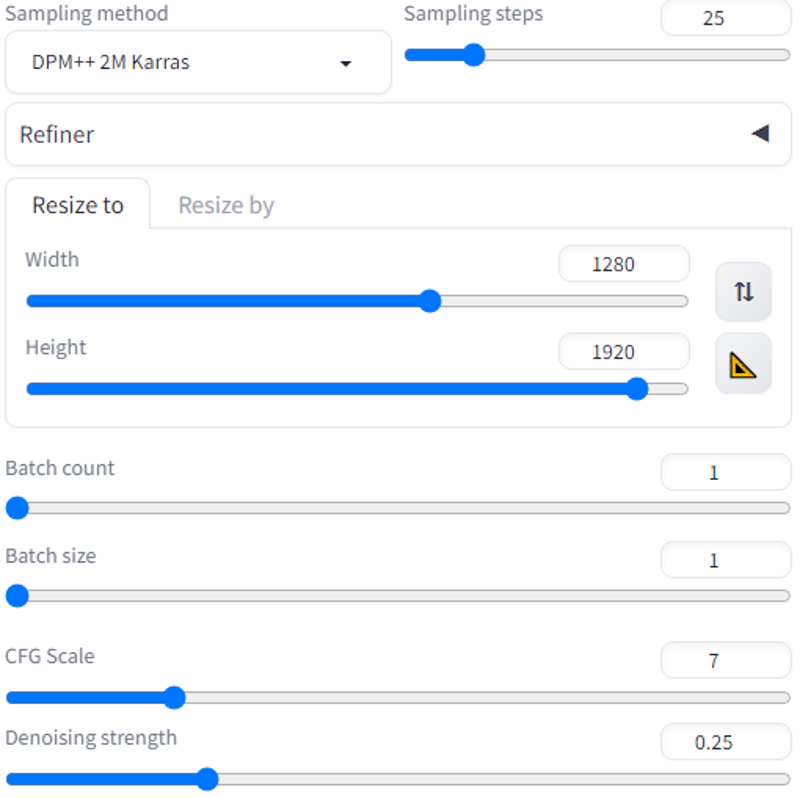Switch to the Resize by tab
Screen dimensions: 800x798
226,205
